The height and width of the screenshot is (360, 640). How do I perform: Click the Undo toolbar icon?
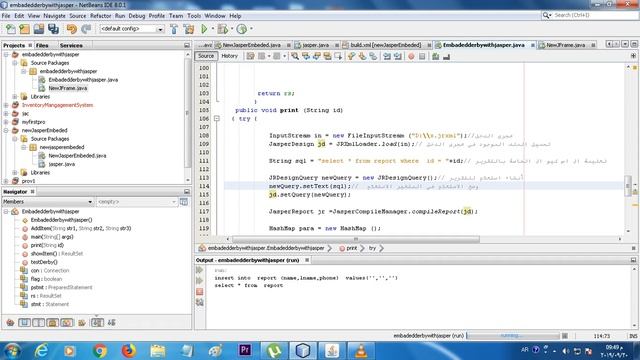tap(71, 29)
